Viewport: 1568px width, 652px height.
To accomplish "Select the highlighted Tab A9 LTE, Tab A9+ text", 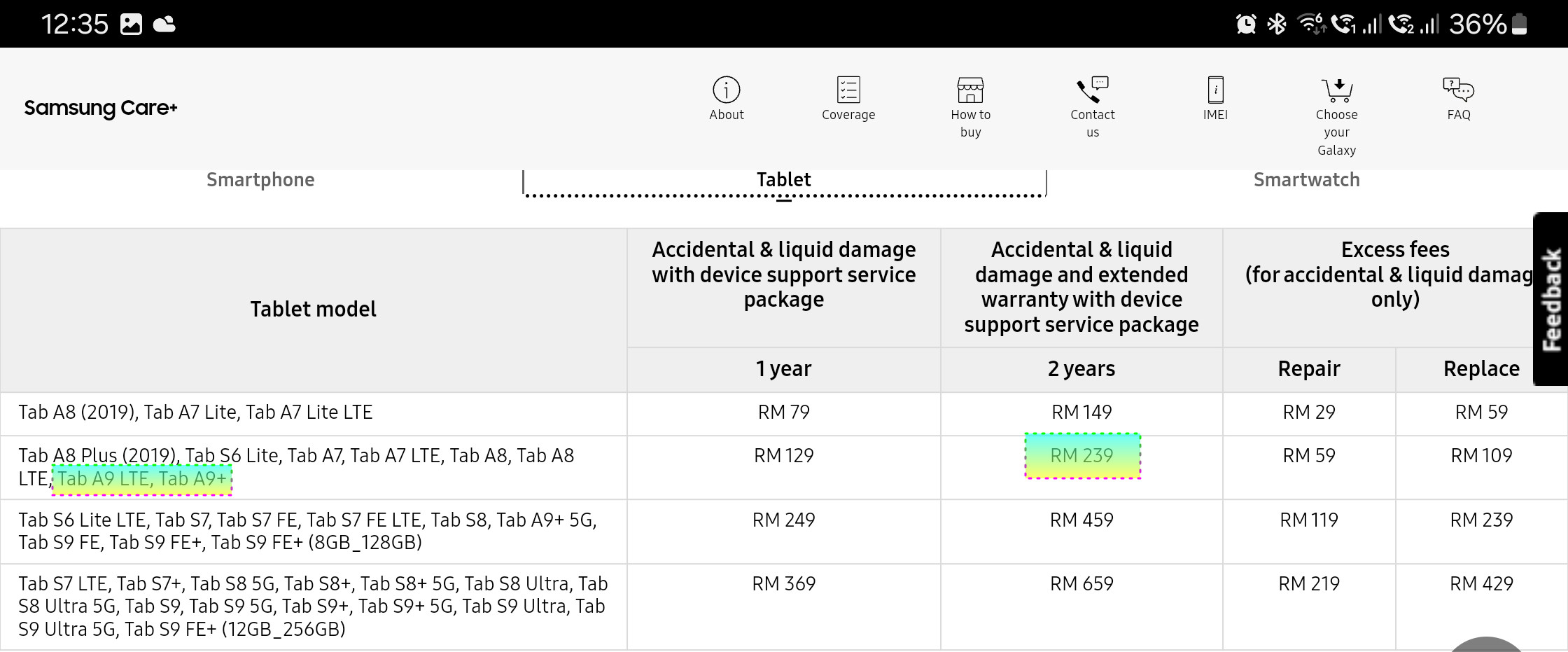I will pos(142,480).
